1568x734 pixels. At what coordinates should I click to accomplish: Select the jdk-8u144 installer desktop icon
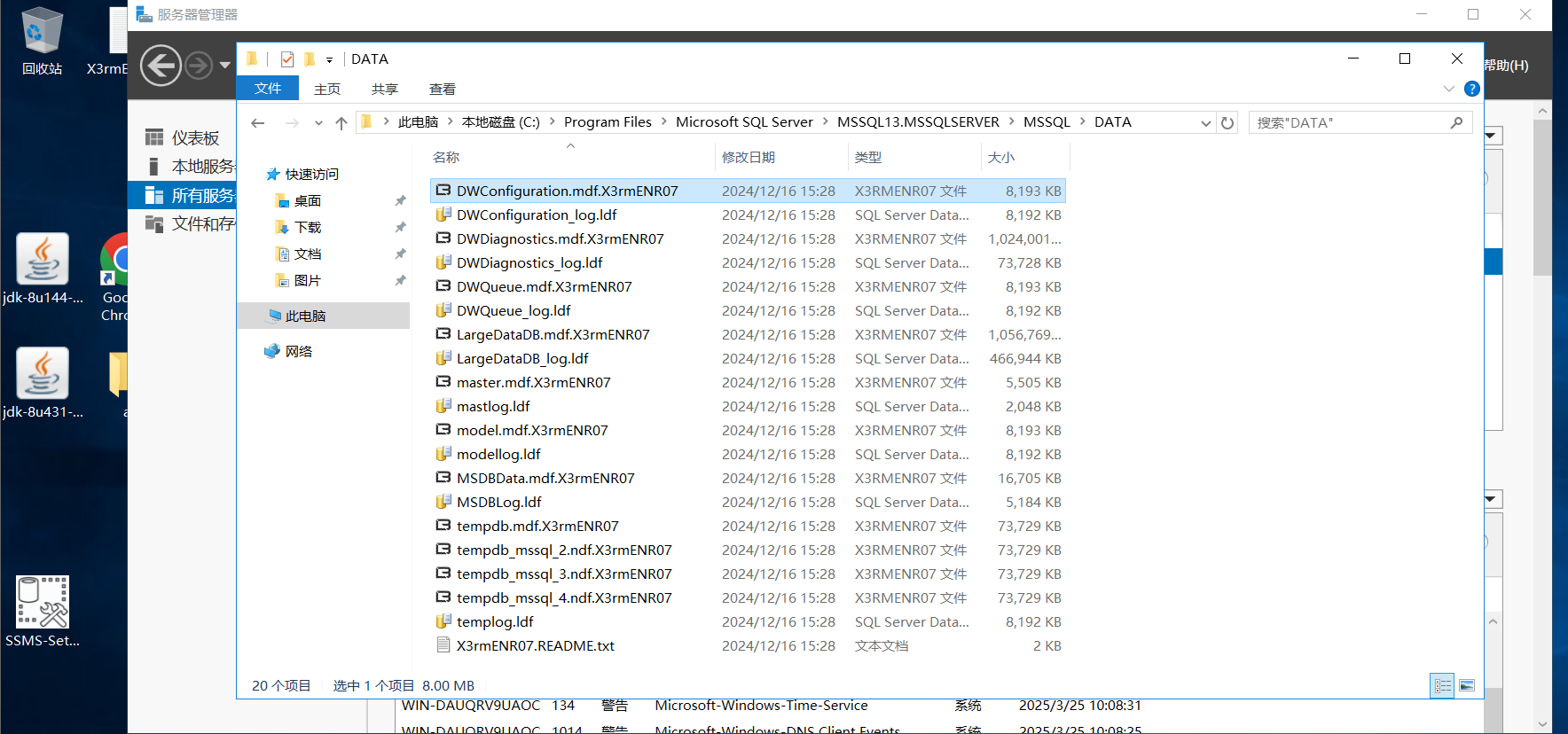click(43, 268)
